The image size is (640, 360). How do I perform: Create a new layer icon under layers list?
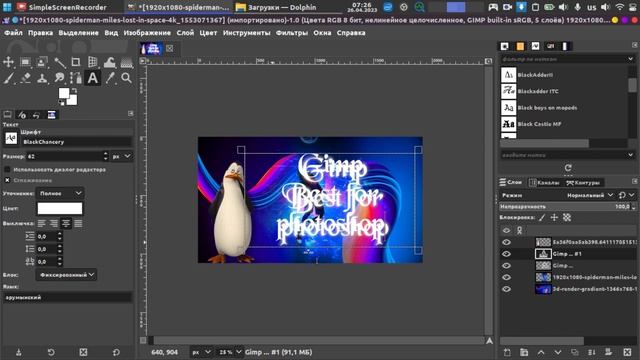[507, 352]
